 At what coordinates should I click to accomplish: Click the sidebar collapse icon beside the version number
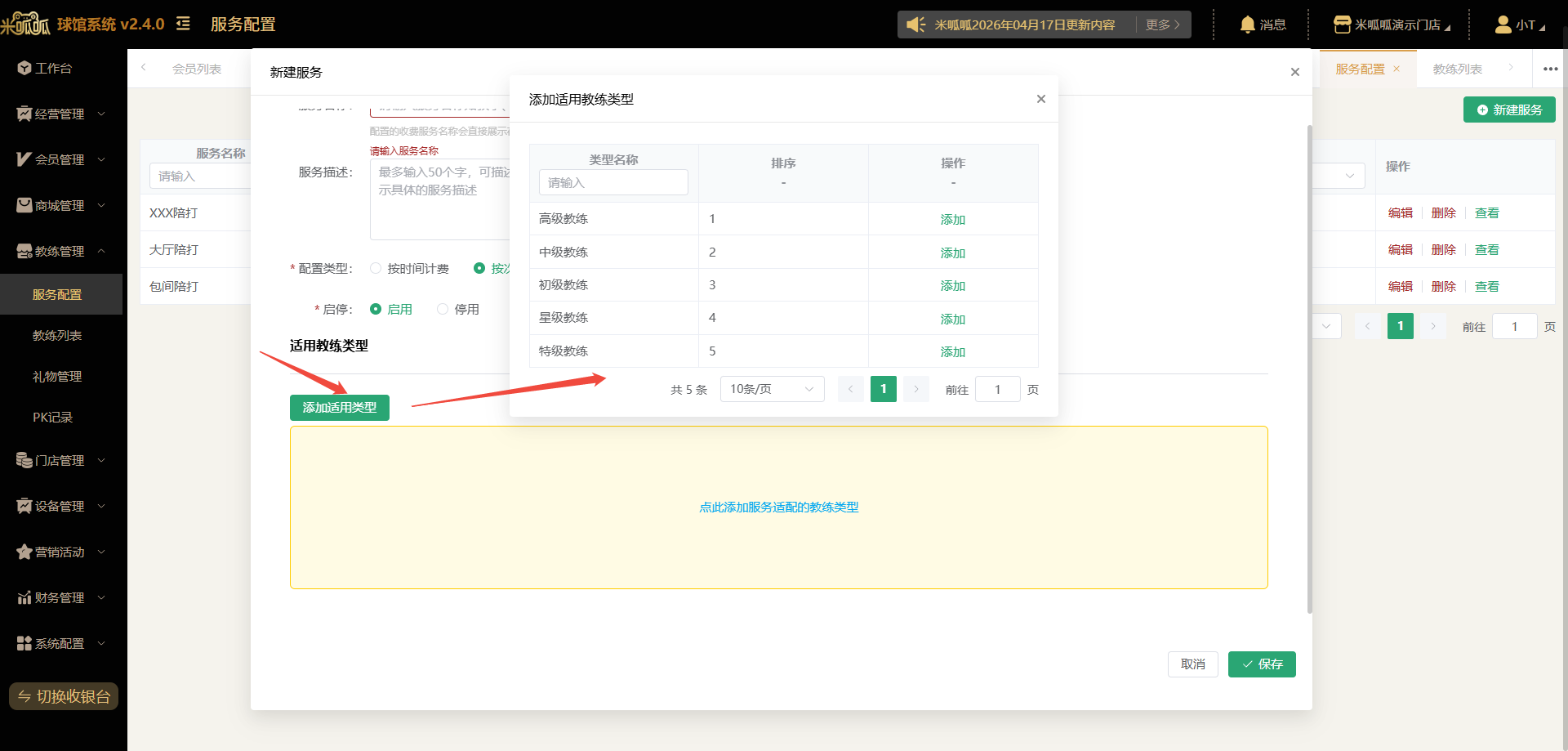coord(183,24)
